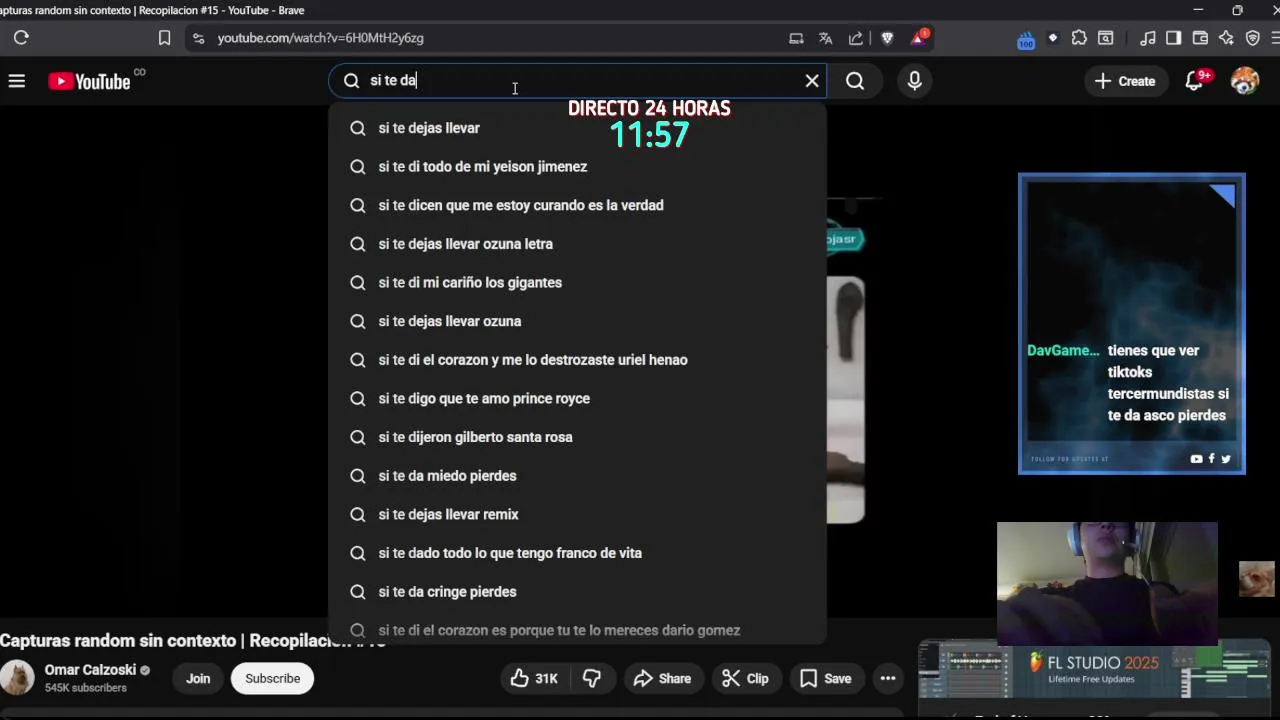Bookmark this page icon
This screenshot has height=720, width=1280.
tap(164, 38)
